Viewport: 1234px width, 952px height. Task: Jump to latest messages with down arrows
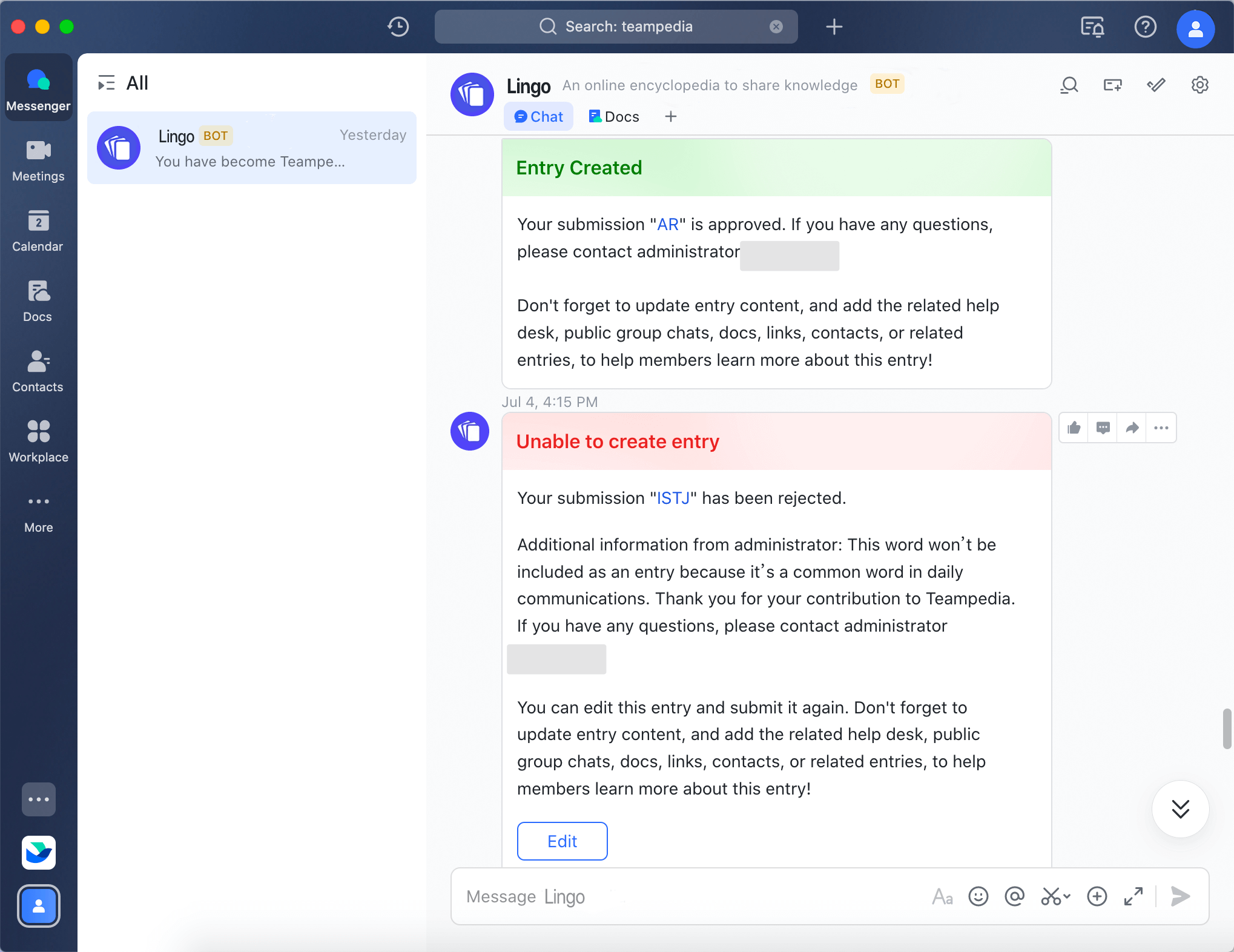click(1181, 809)
